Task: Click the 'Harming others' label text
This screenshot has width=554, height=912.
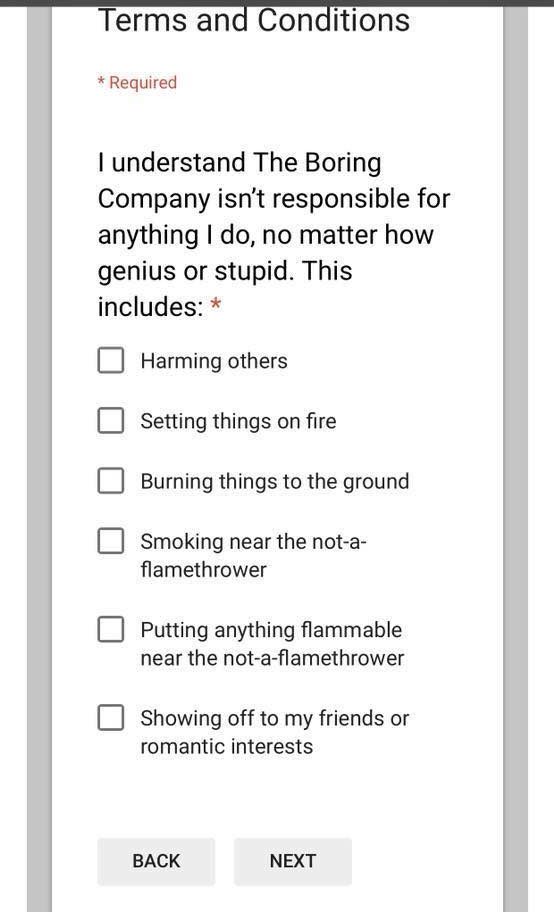Action: pyautogui.click(x=214, y=361)
